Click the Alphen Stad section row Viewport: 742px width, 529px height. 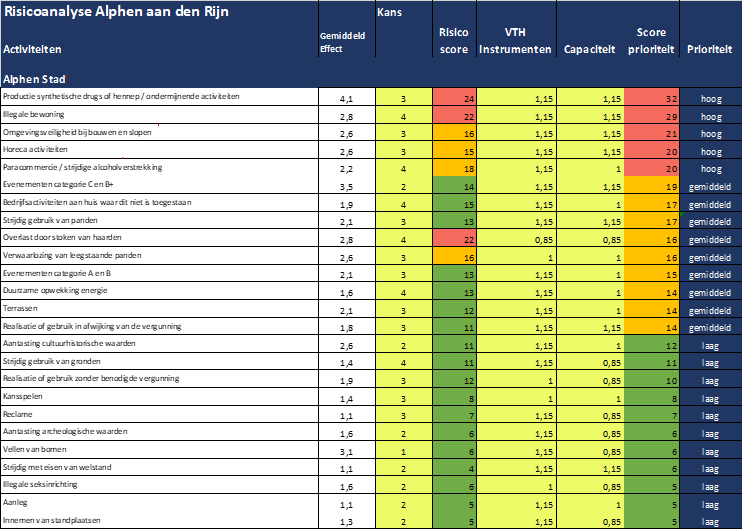tap(35, 78)
